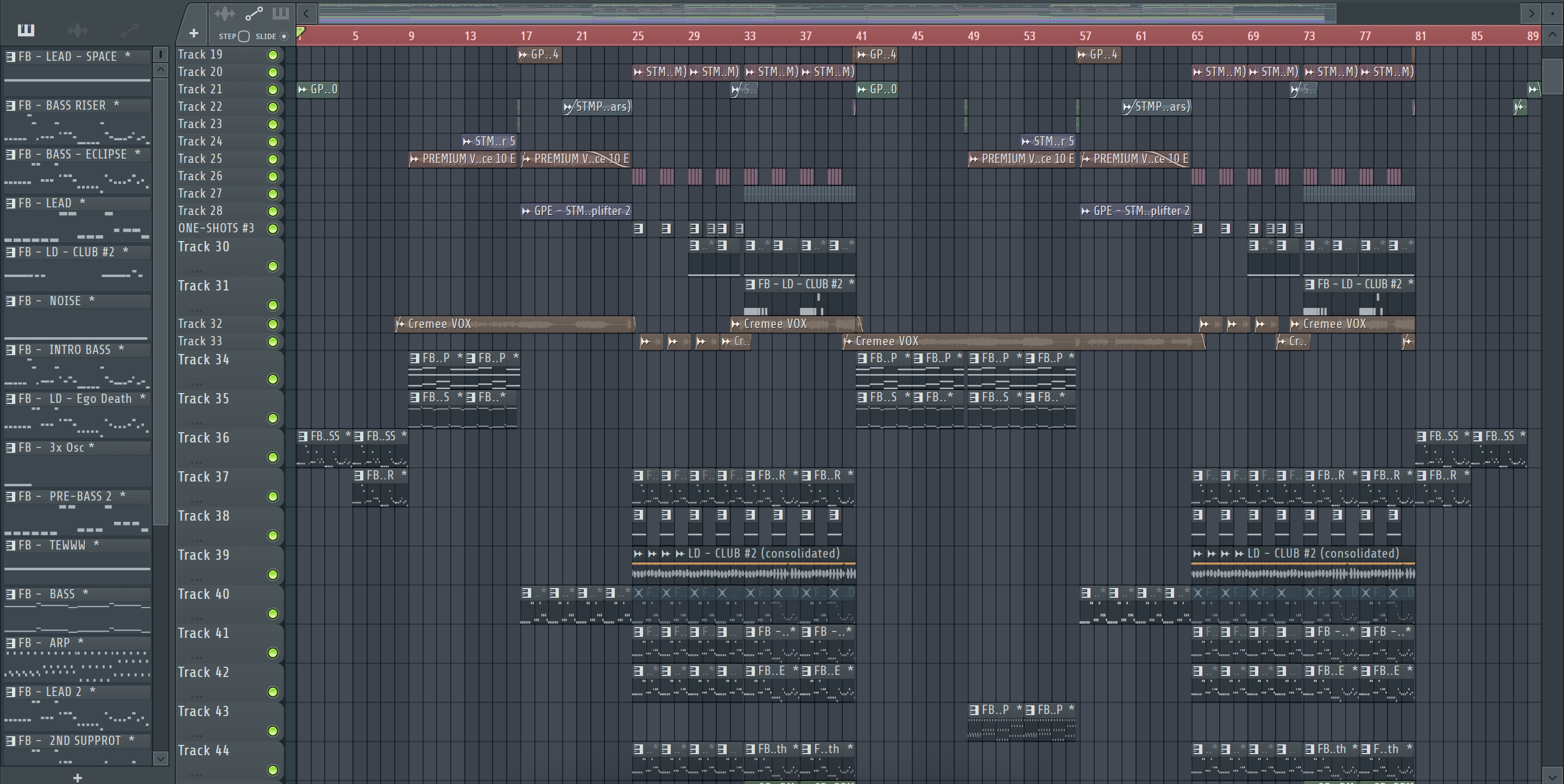Click the pattern icon of FB - ARP
The height and width of the screenshot is (784, 1564).
click(11, 643)
